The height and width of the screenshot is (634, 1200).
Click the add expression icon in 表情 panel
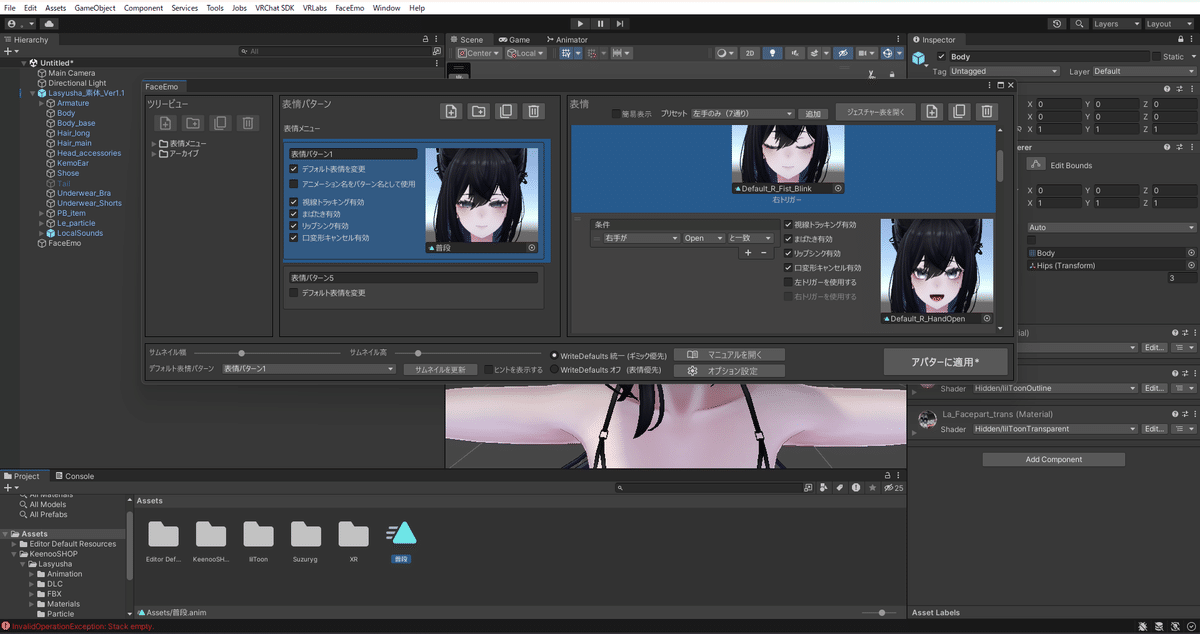[x=931, y=112]
